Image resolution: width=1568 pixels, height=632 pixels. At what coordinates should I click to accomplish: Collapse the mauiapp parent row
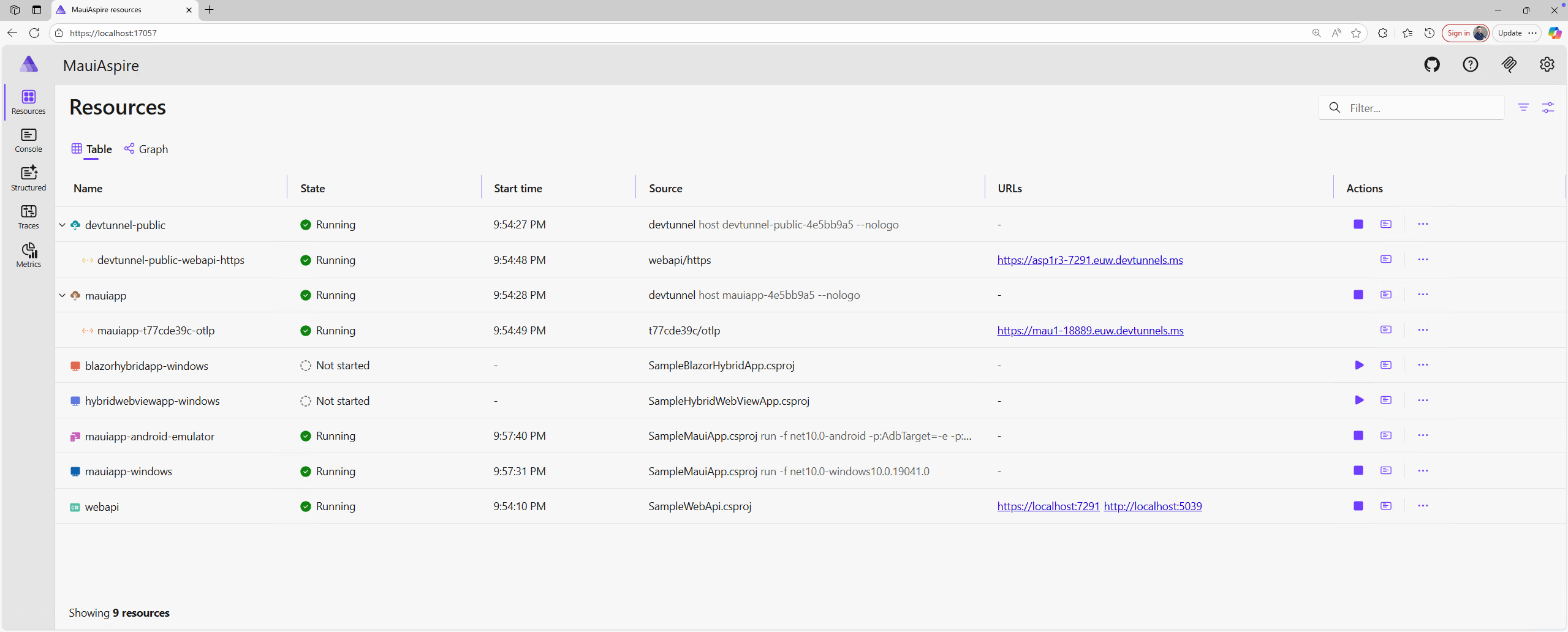[x=62, y=295]
